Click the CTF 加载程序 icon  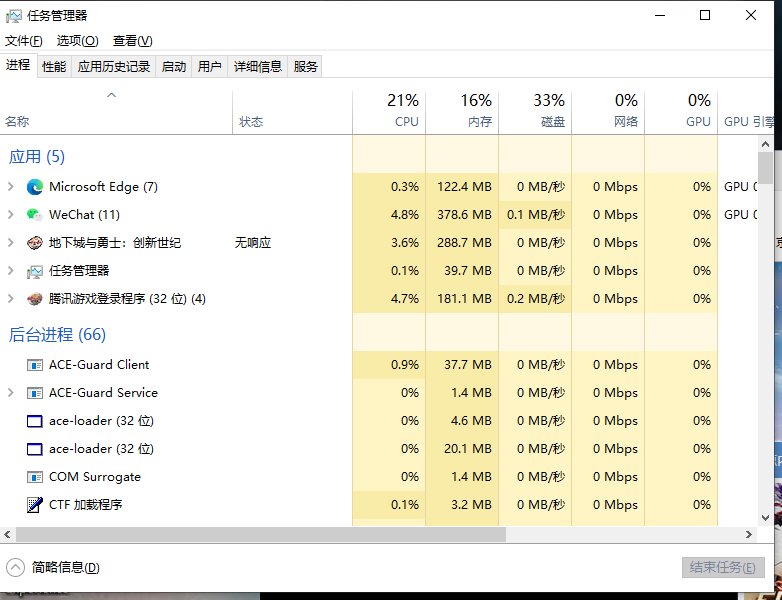point(35,505)
